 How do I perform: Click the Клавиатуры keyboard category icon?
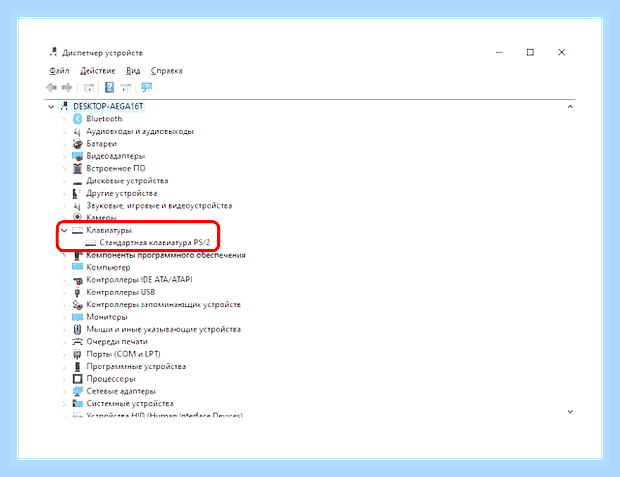pos(77,230)
